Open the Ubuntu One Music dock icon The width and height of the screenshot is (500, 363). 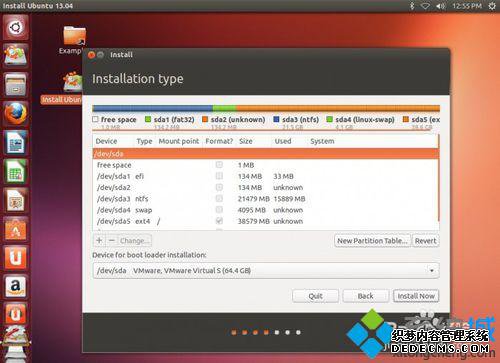(x=16, y=314)
